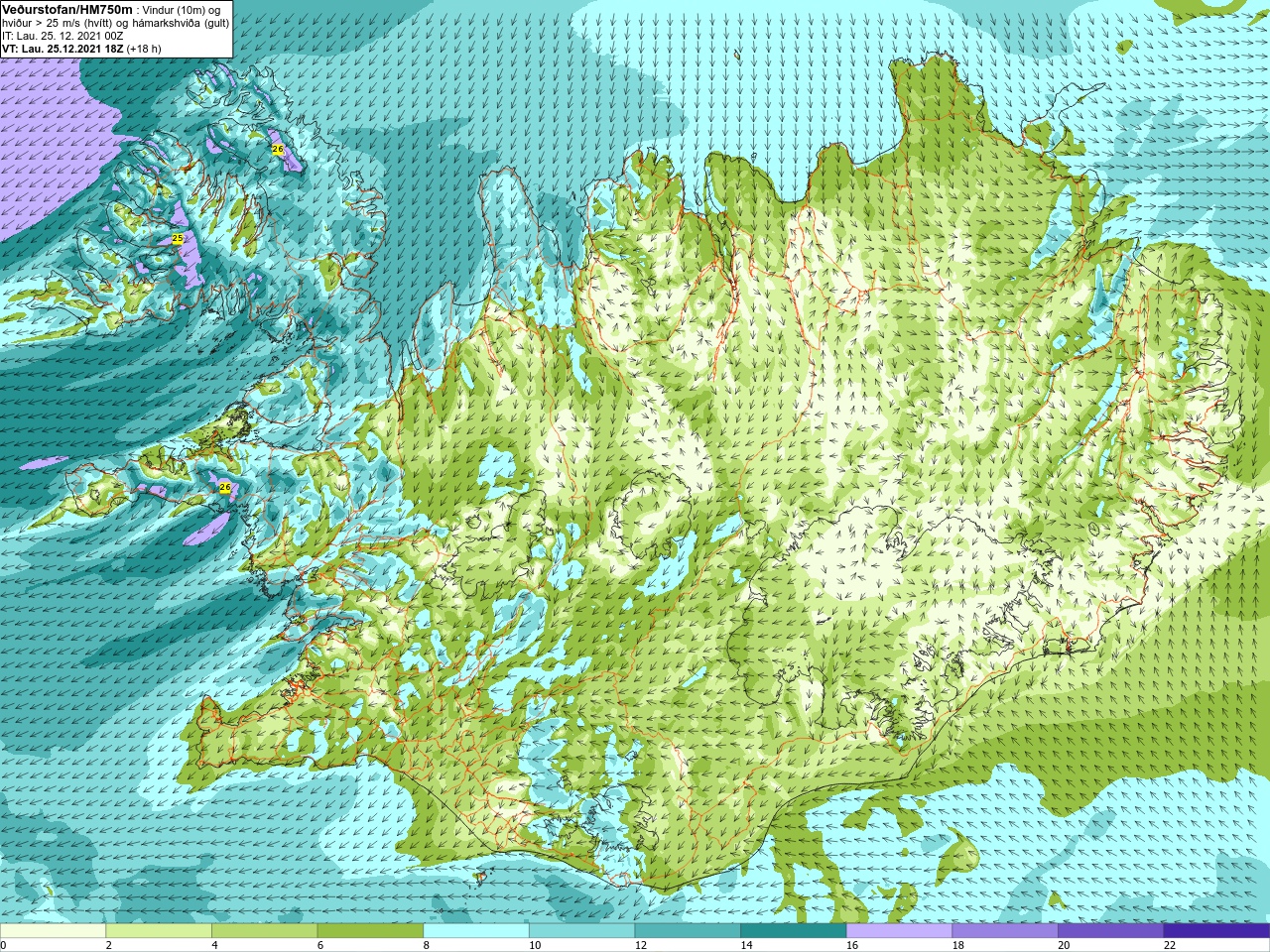
Task: Click the 16–18 light lavender legend swatch
Action: pos(899,931)
